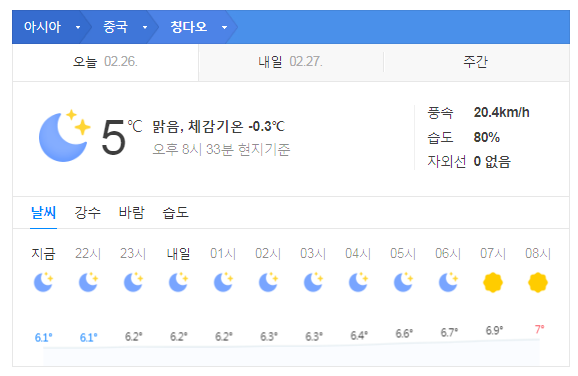Switch to the 바람 tab
Screen dimensions: 578x376
point(132,213)
